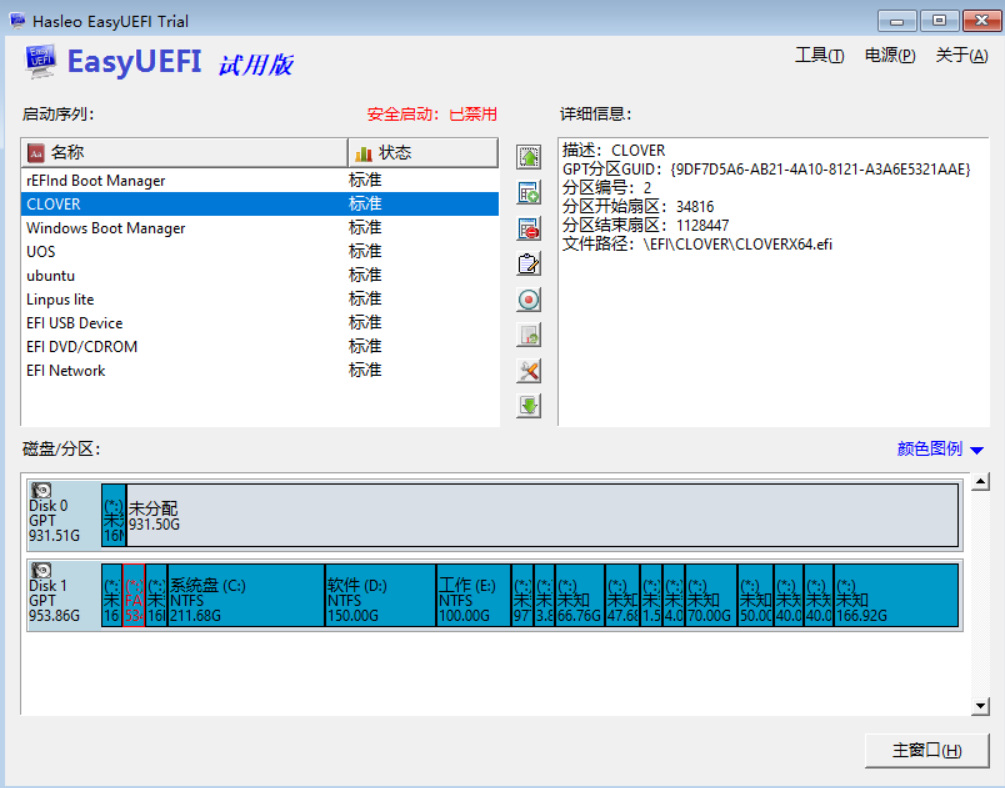Select the Windows Boot Manager entry
This screenshot has height=788, width=1005.
click(x=260, y=228)
